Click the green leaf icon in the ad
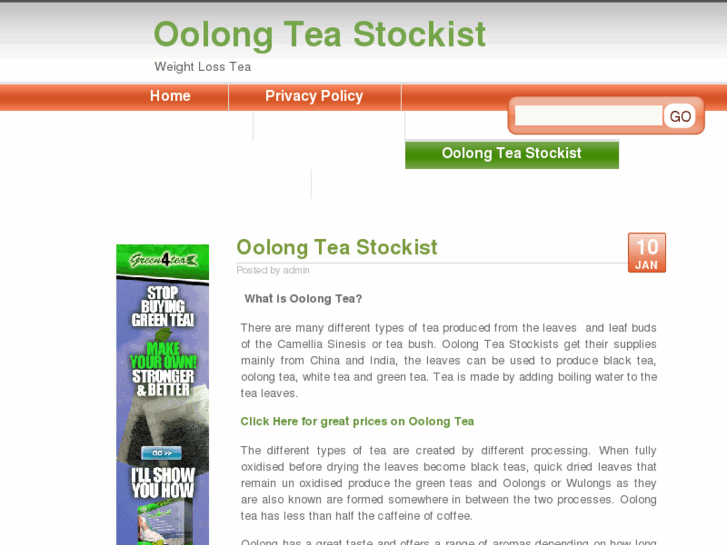Viewport: 727px width, 545px height. [163, 333]
